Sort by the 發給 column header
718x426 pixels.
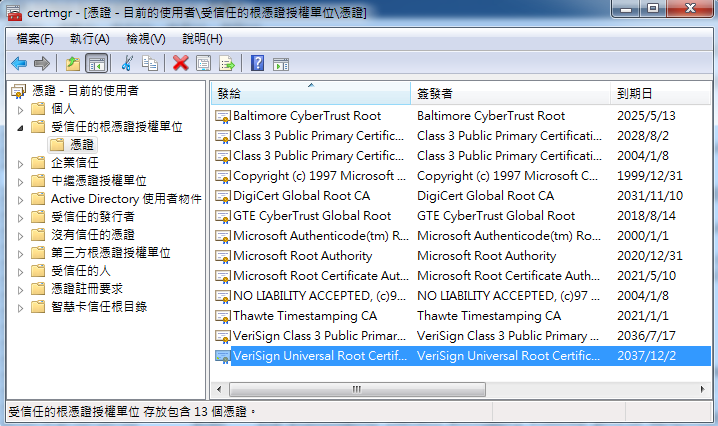pyautogui.click(x=311, y=93)
